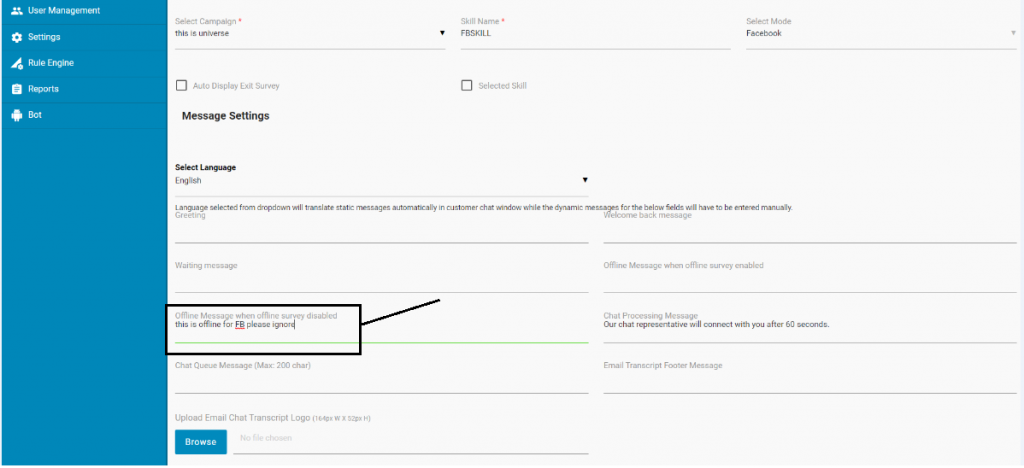Click the Reports clipboard icon
This screenshot has height=468, width=1024.
(x=16, y=89)
